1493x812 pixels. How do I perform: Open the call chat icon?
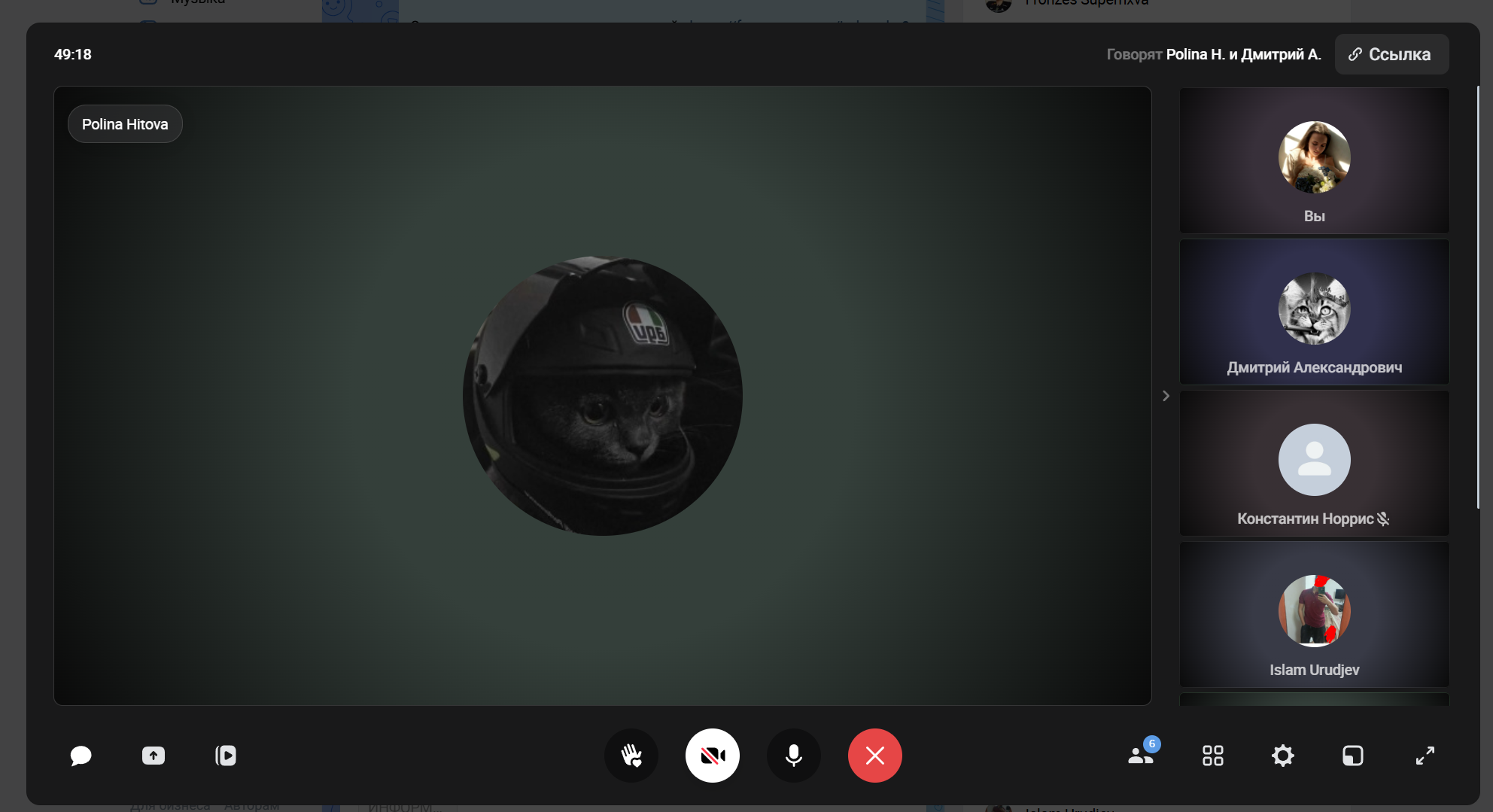click(81, 756)
